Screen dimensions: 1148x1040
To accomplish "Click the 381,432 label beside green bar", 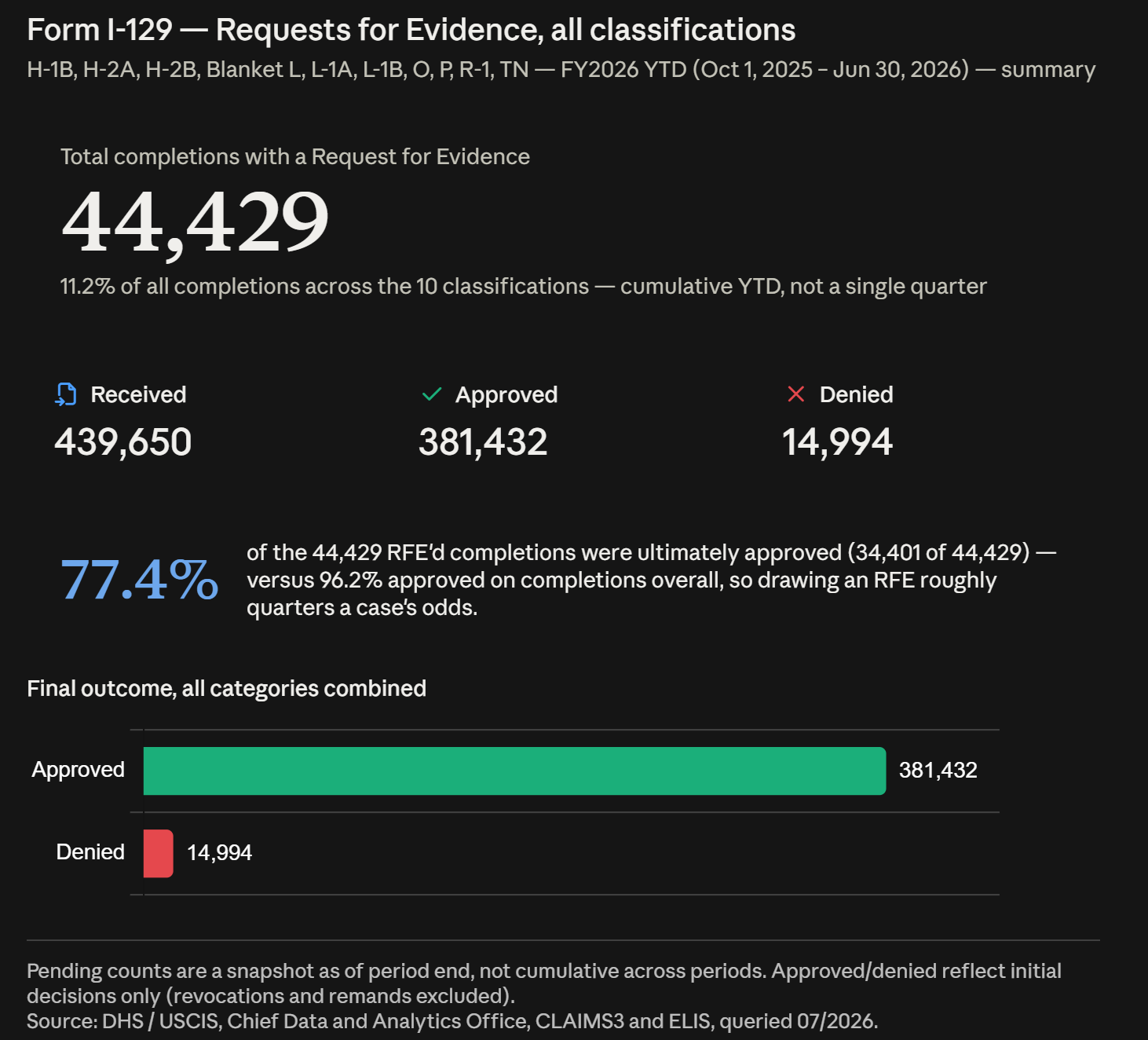I will coord(938,771).
